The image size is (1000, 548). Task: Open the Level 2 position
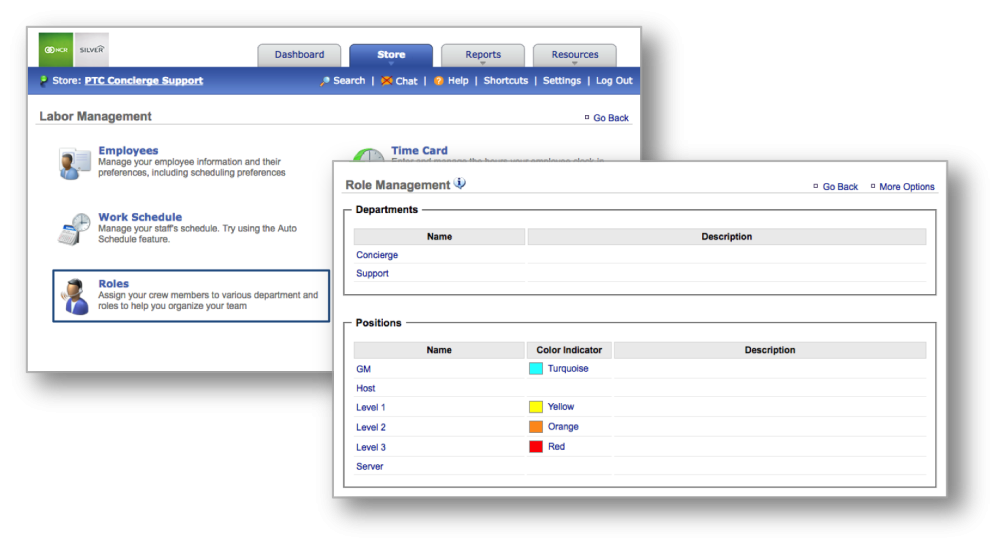coord(371,427)
